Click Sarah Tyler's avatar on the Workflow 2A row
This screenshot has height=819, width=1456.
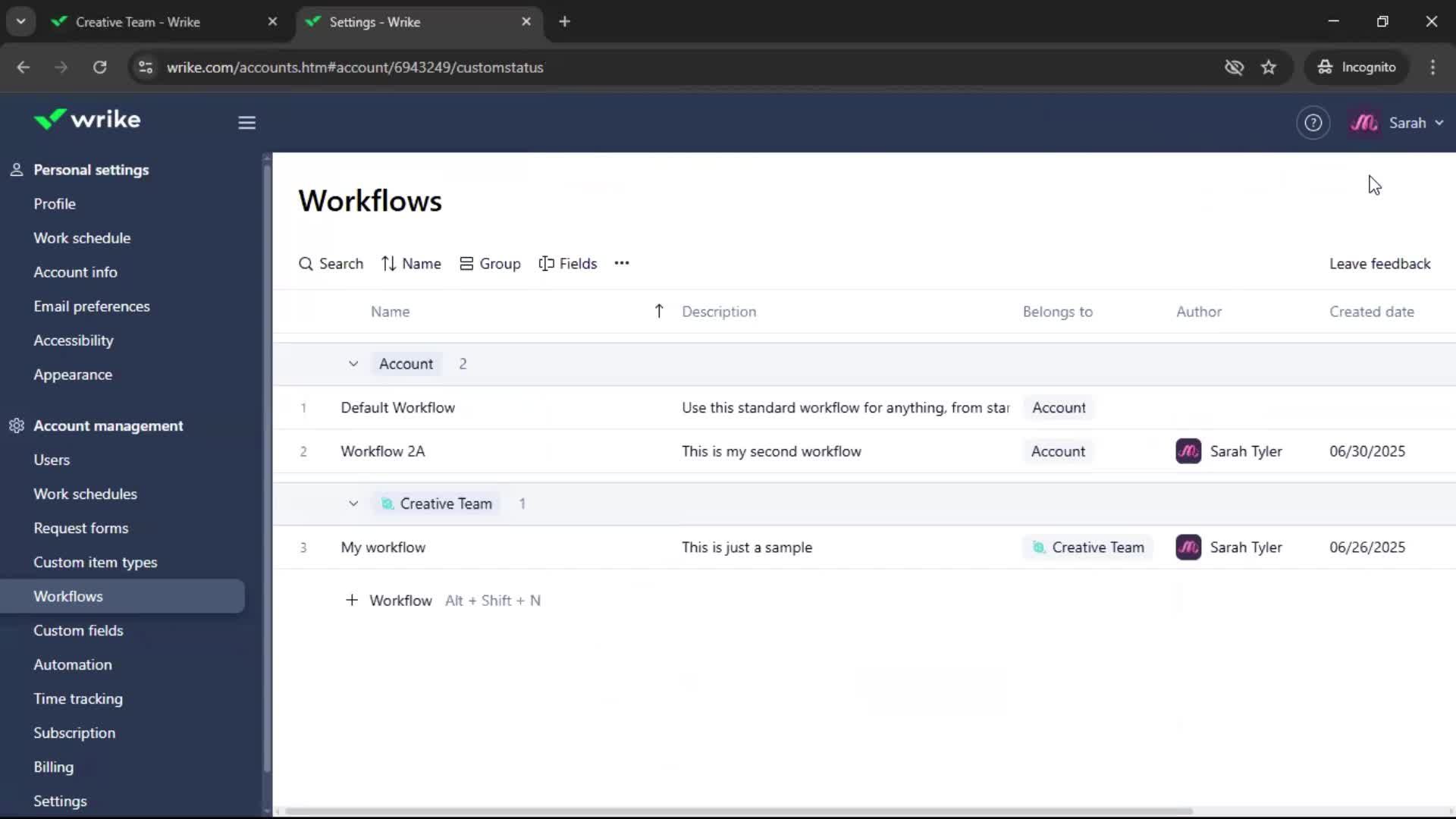[x=1188, y=451]
